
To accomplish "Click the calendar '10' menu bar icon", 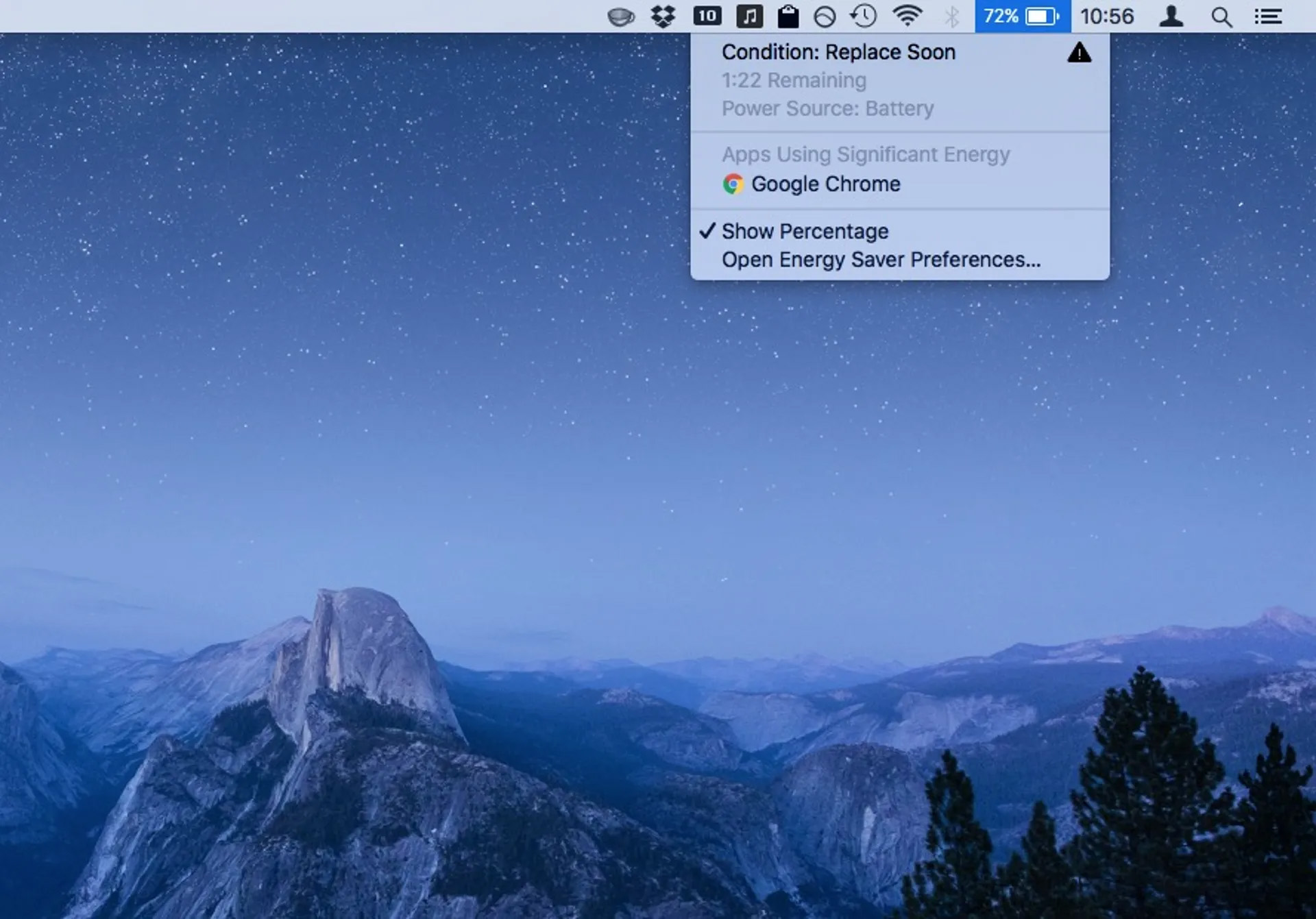I will tap(707, 16).
